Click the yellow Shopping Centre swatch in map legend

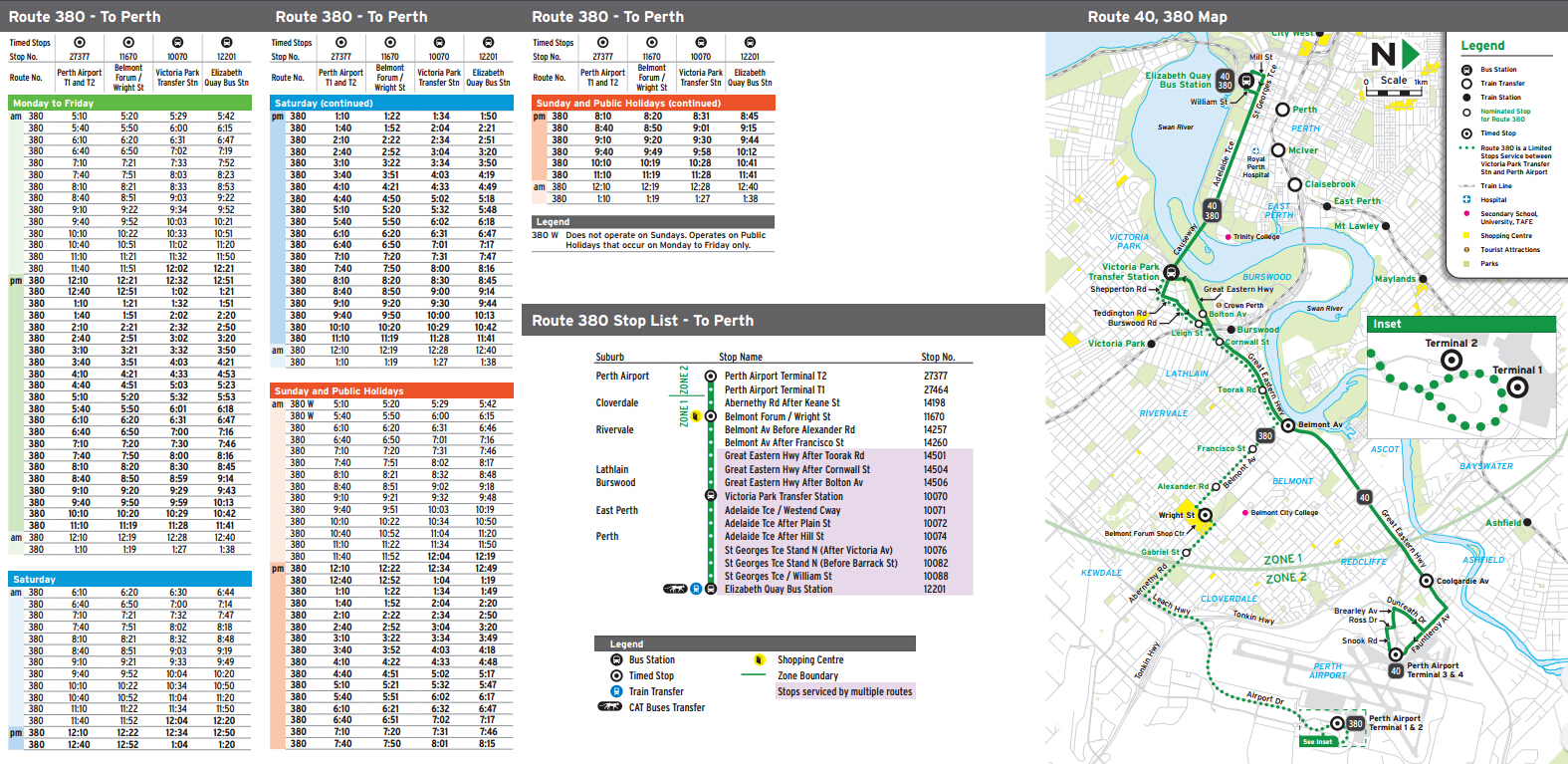click(1466, 236)
